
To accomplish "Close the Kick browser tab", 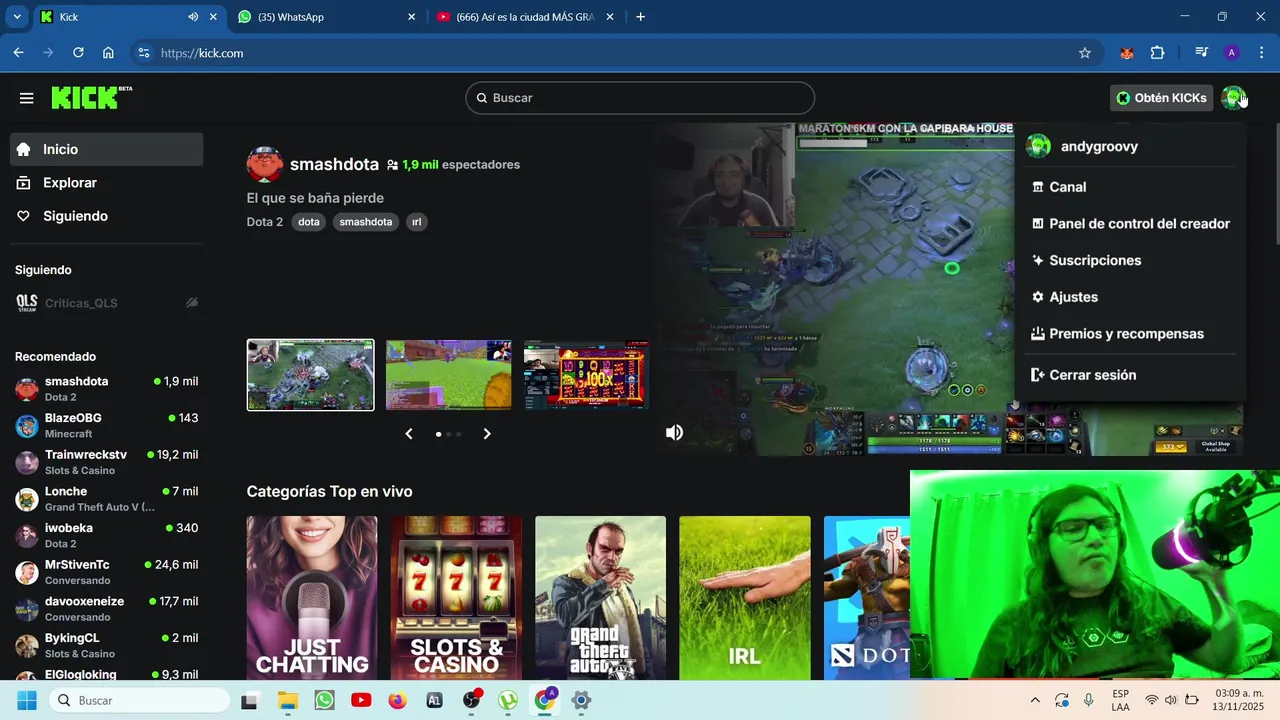I will 213,17.
